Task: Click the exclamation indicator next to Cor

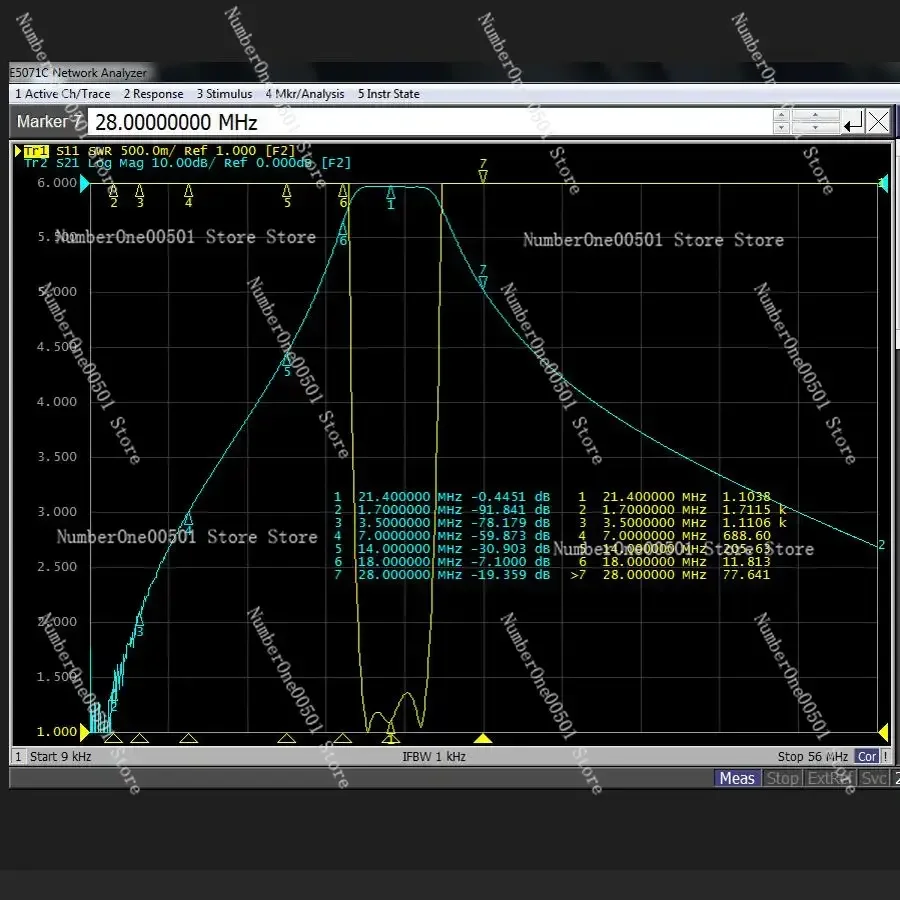Action: point(886,757)
